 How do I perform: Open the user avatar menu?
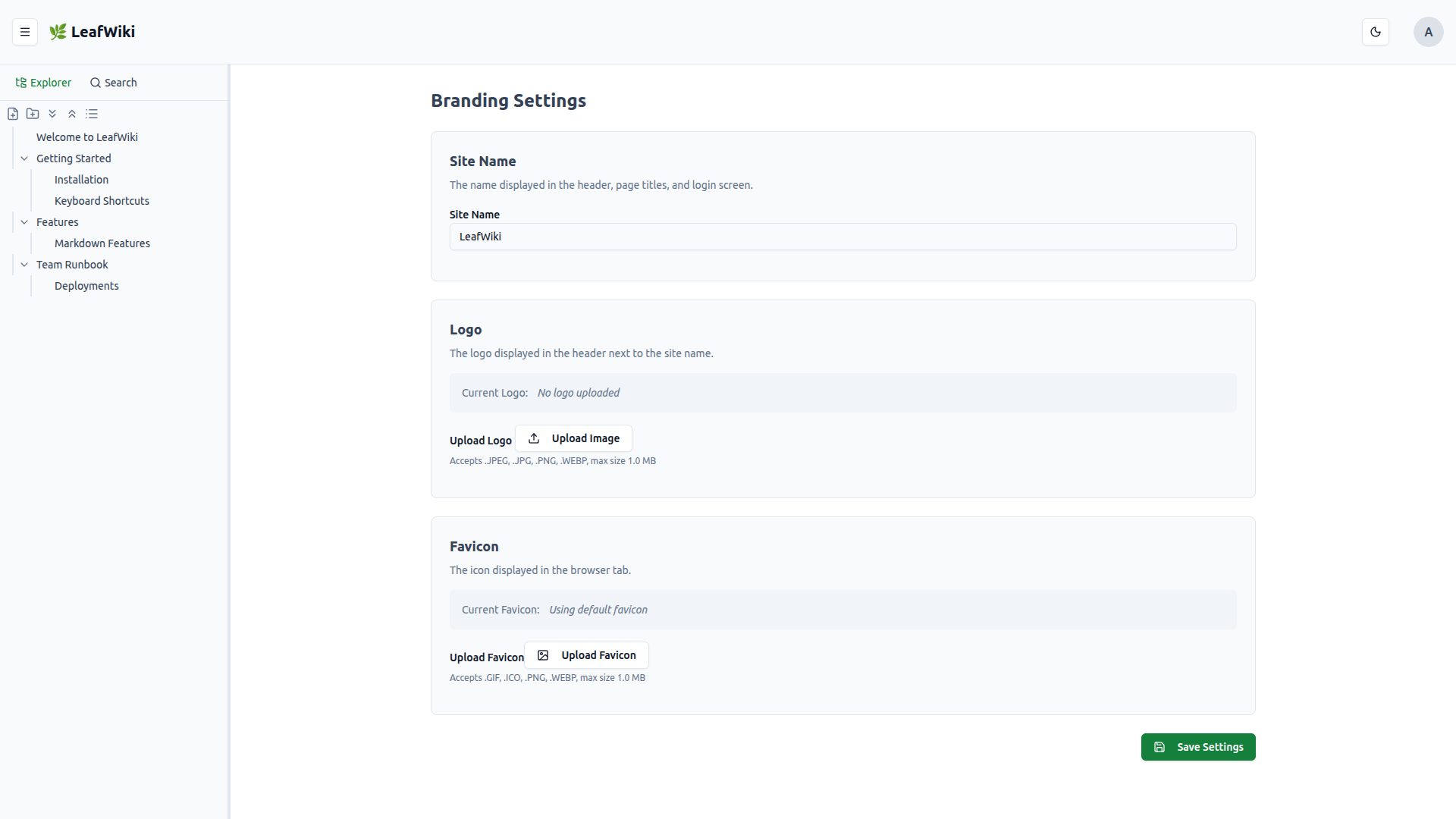pos(1428,32)
